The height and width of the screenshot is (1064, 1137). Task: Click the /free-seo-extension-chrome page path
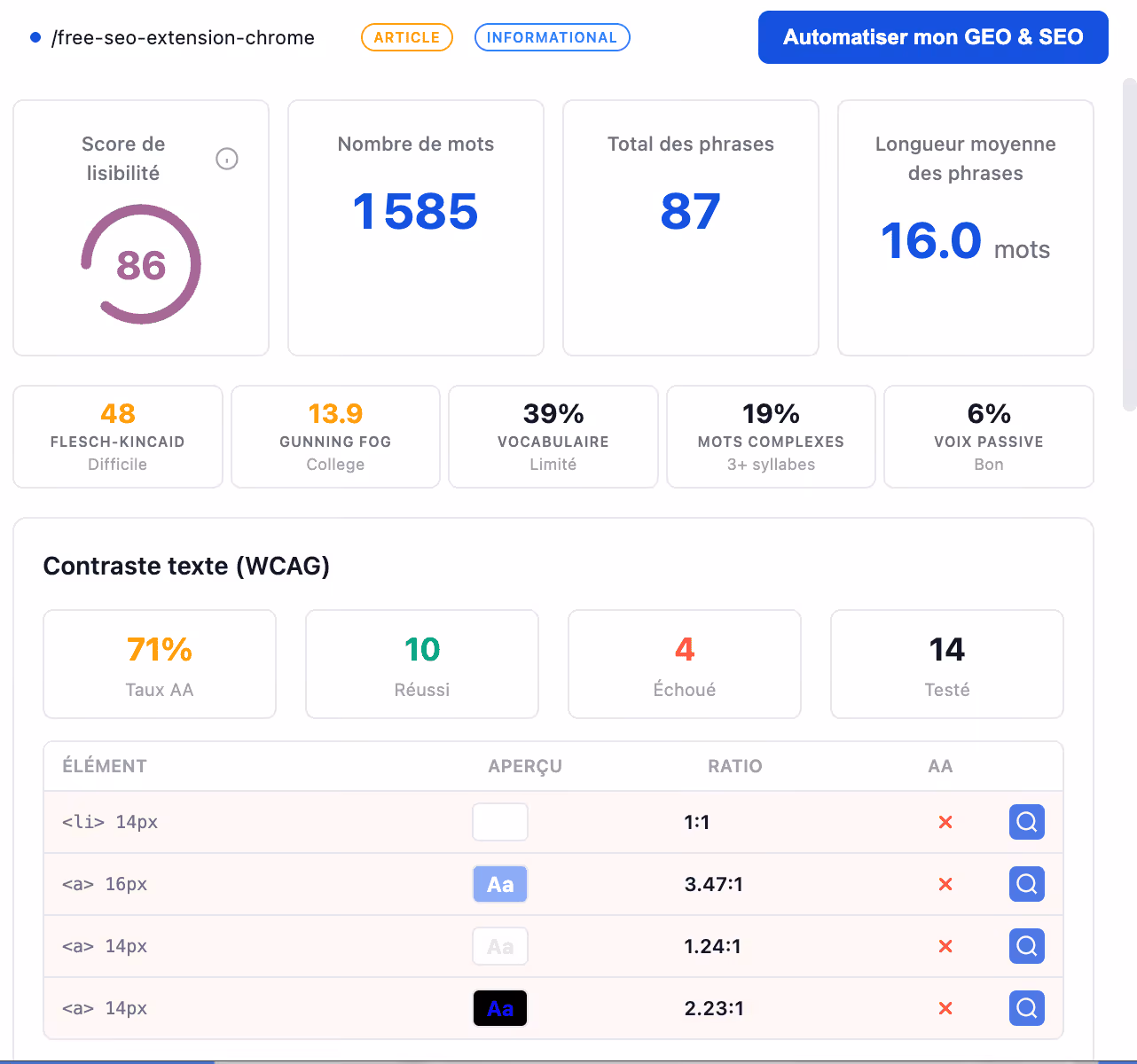183,37
